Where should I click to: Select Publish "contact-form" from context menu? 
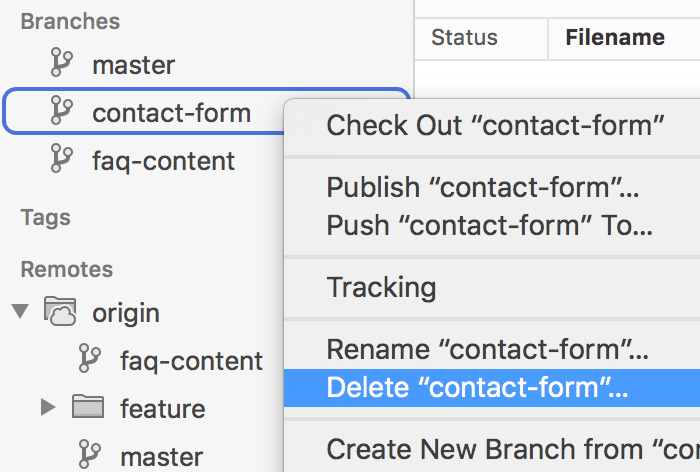483,188
